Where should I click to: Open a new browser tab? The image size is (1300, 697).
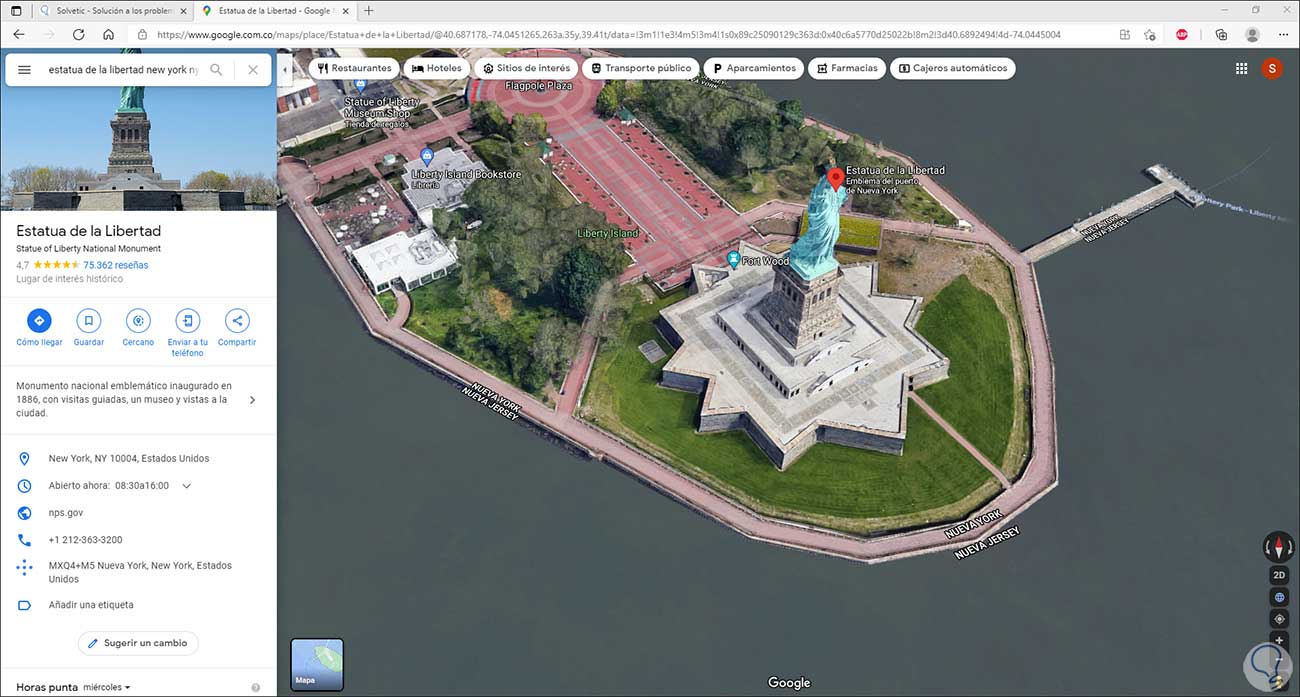pos(369,10)
